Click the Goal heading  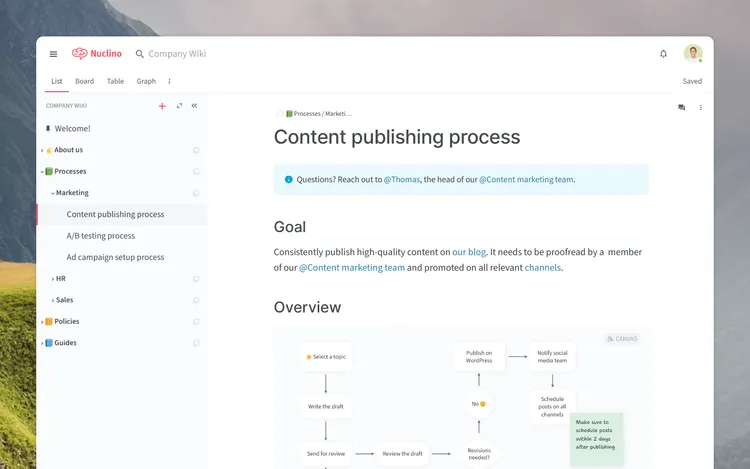click(290, 227)
